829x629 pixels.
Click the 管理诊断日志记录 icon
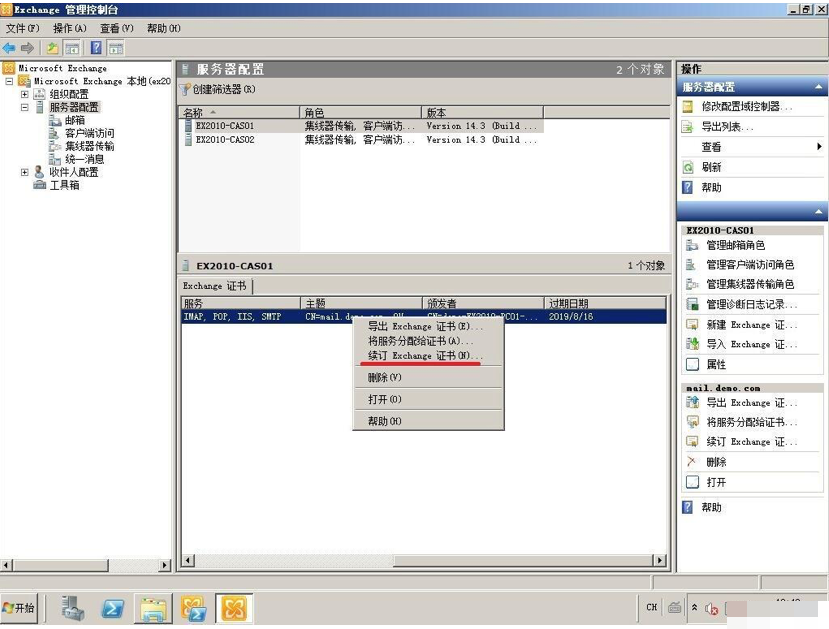[x=692, y=304]
